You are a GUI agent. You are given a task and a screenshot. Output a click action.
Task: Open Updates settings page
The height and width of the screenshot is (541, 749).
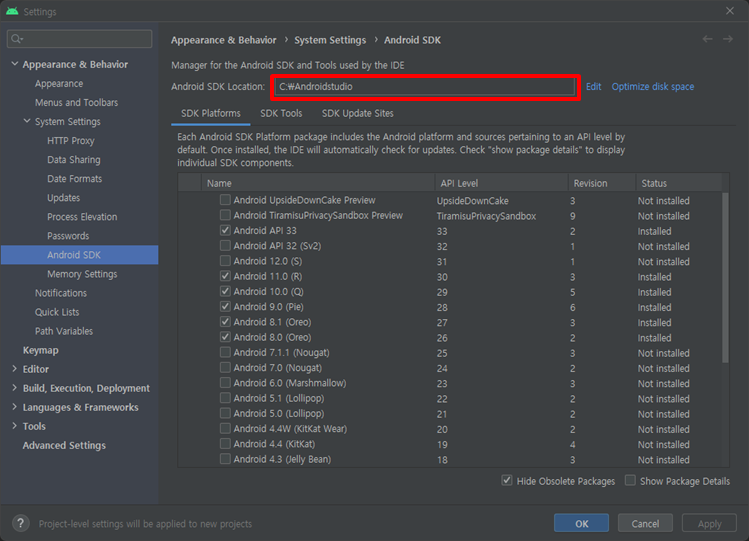click(x=64, y=198)
